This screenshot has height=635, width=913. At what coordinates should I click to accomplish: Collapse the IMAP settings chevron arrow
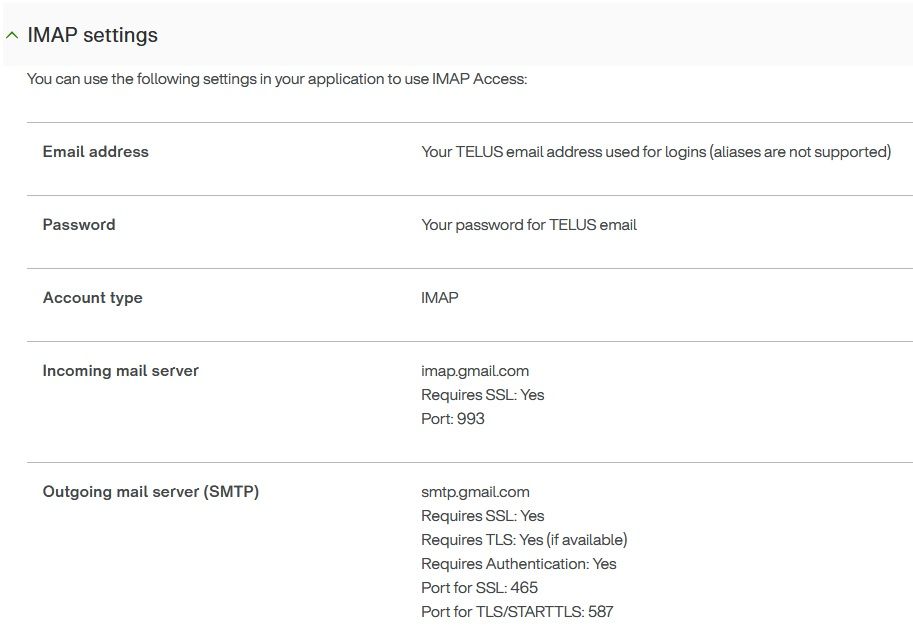click(12, 35)
